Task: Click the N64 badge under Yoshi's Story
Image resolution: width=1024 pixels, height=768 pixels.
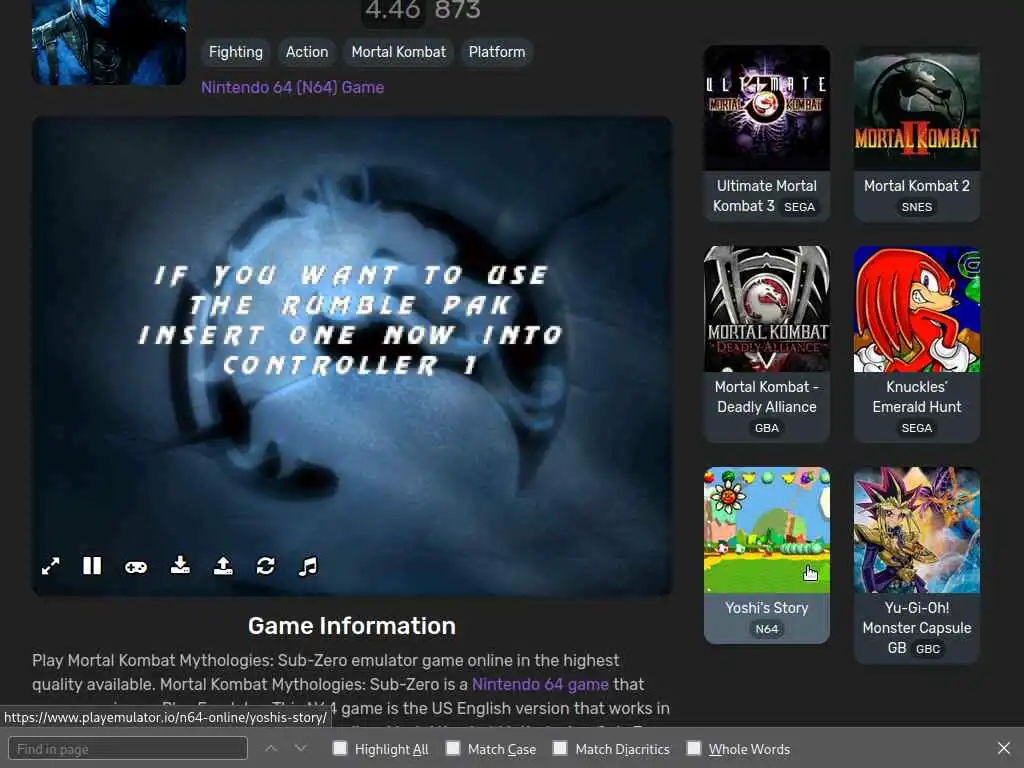Action: point(767,630)
